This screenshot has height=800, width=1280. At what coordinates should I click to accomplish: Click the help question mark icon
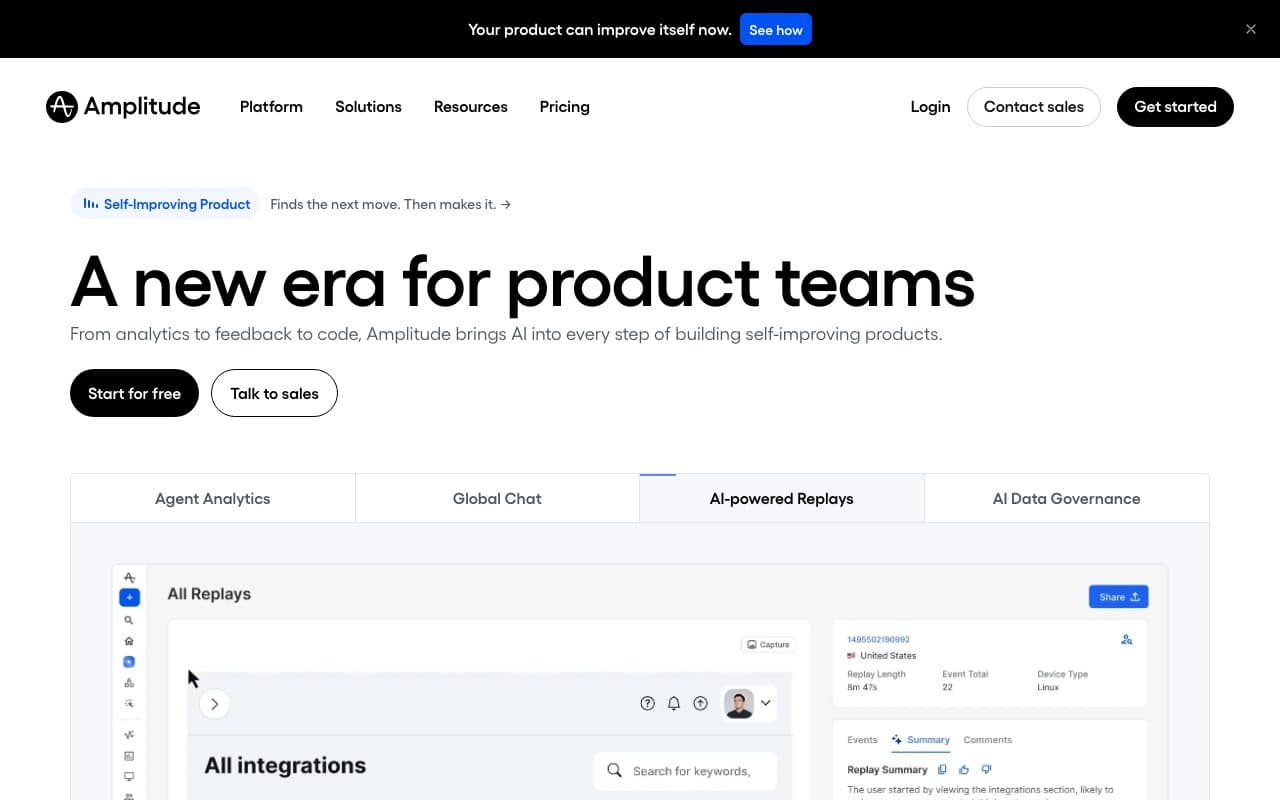[648, 704]
